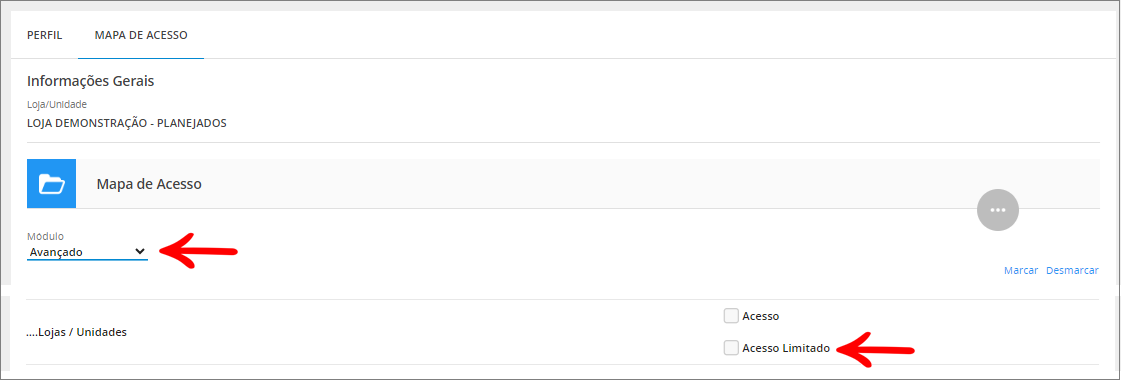1121x380 pixels.
Task: Click the Módulo field label
Action: click(x=46, y=236)
